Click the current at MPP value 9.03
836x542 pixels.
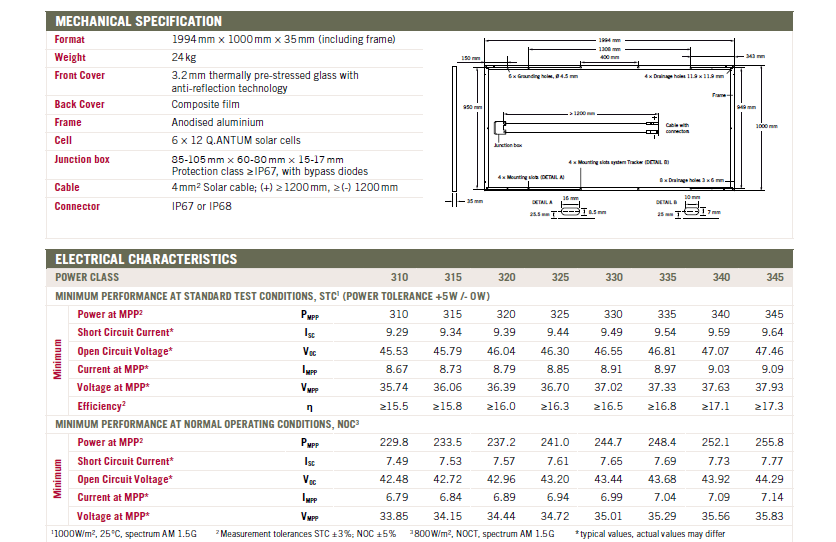[x=719, y=369]
